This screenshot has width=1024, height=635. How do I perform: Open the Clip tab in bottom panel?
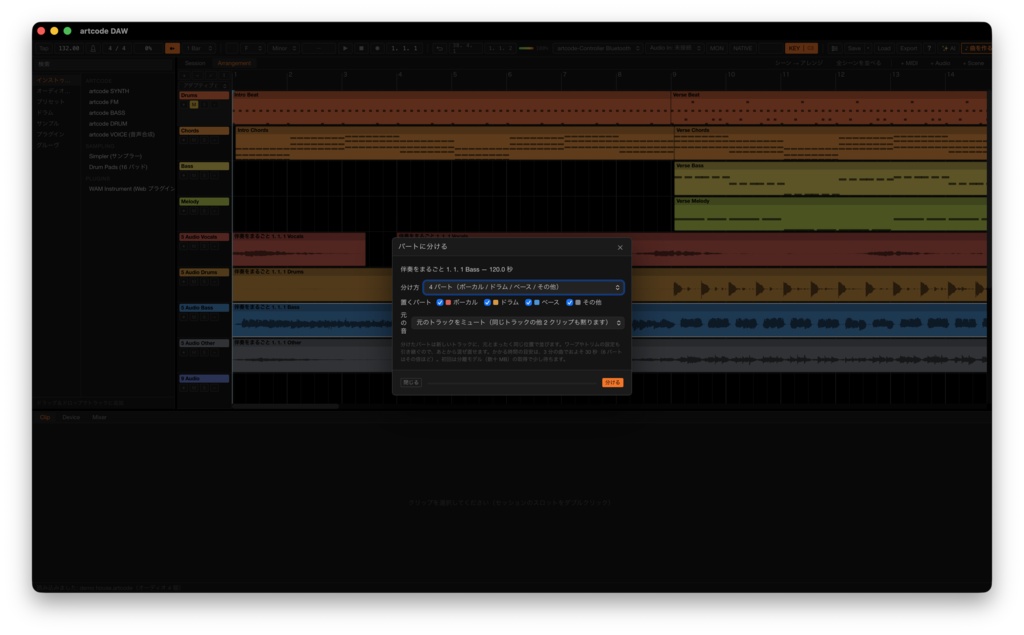coord(45,417)
